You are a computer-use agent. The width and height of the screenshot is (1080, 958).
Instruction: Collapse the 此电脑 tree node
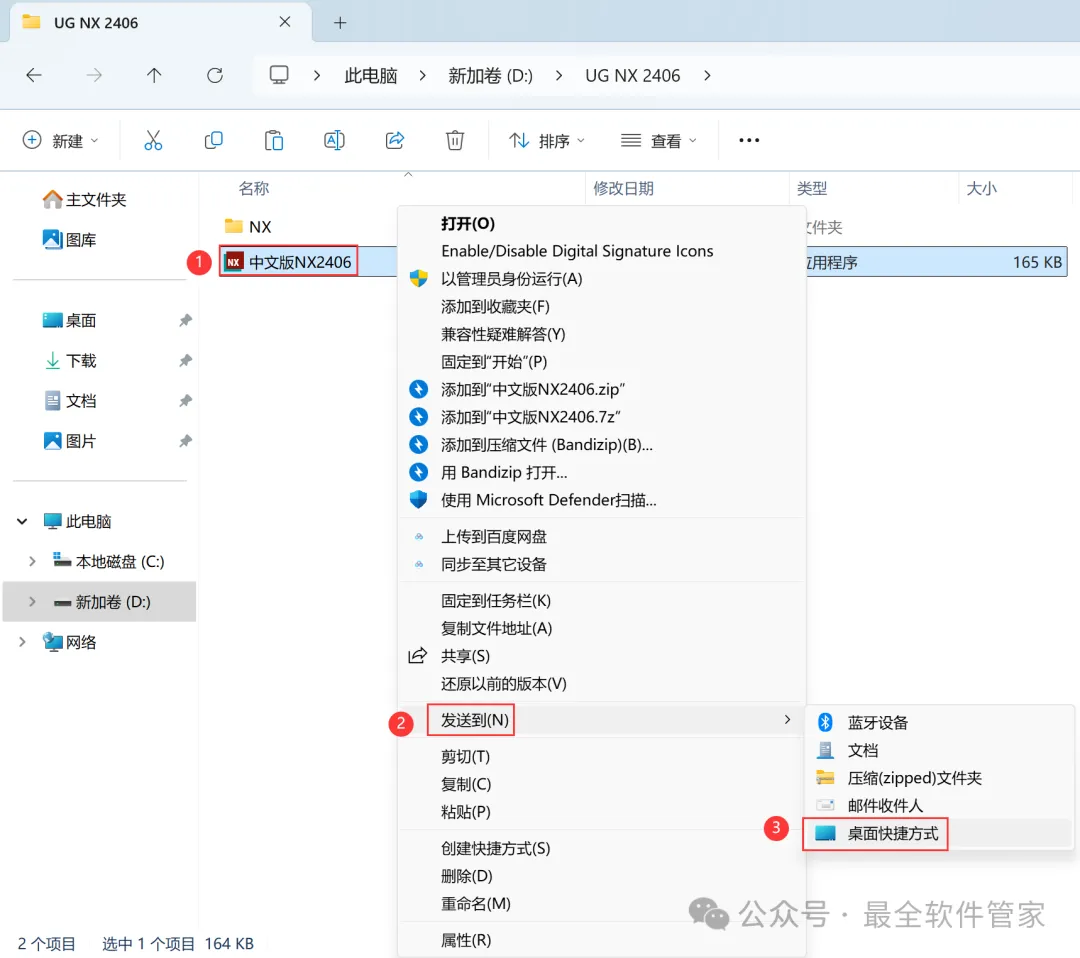[22, 521]
